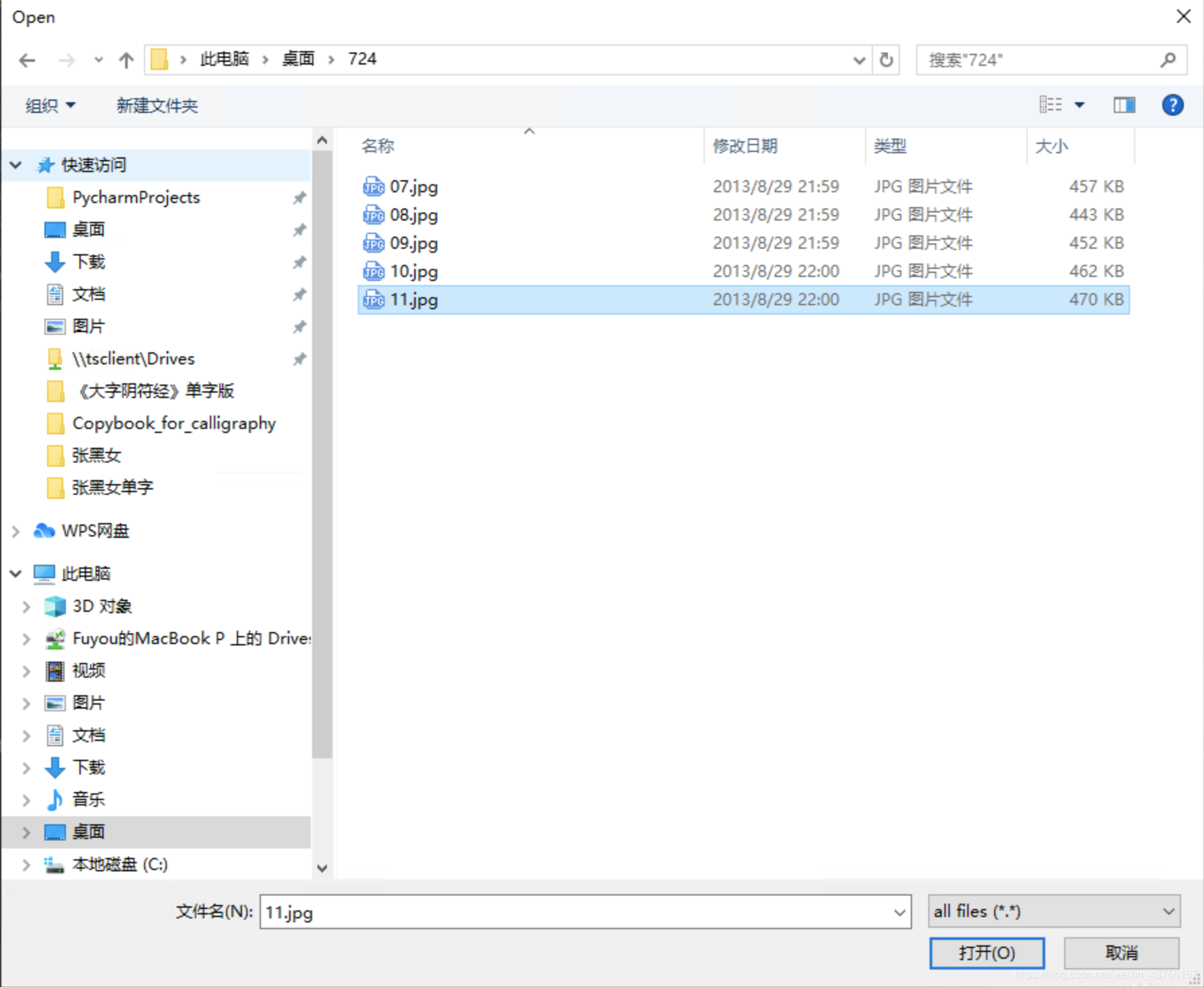Toggle the preview pane icon
1204x987 pixels.
coord(1124,105)
